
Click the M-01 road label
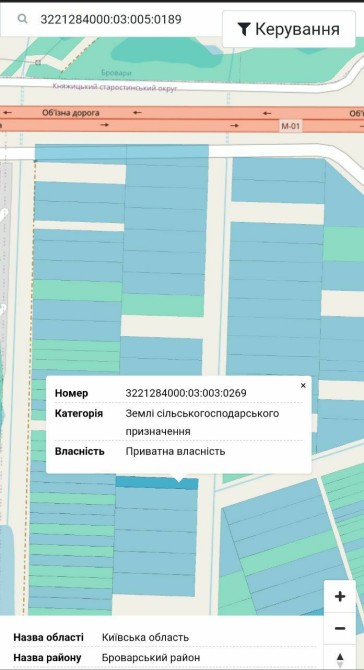pos(291,126)
